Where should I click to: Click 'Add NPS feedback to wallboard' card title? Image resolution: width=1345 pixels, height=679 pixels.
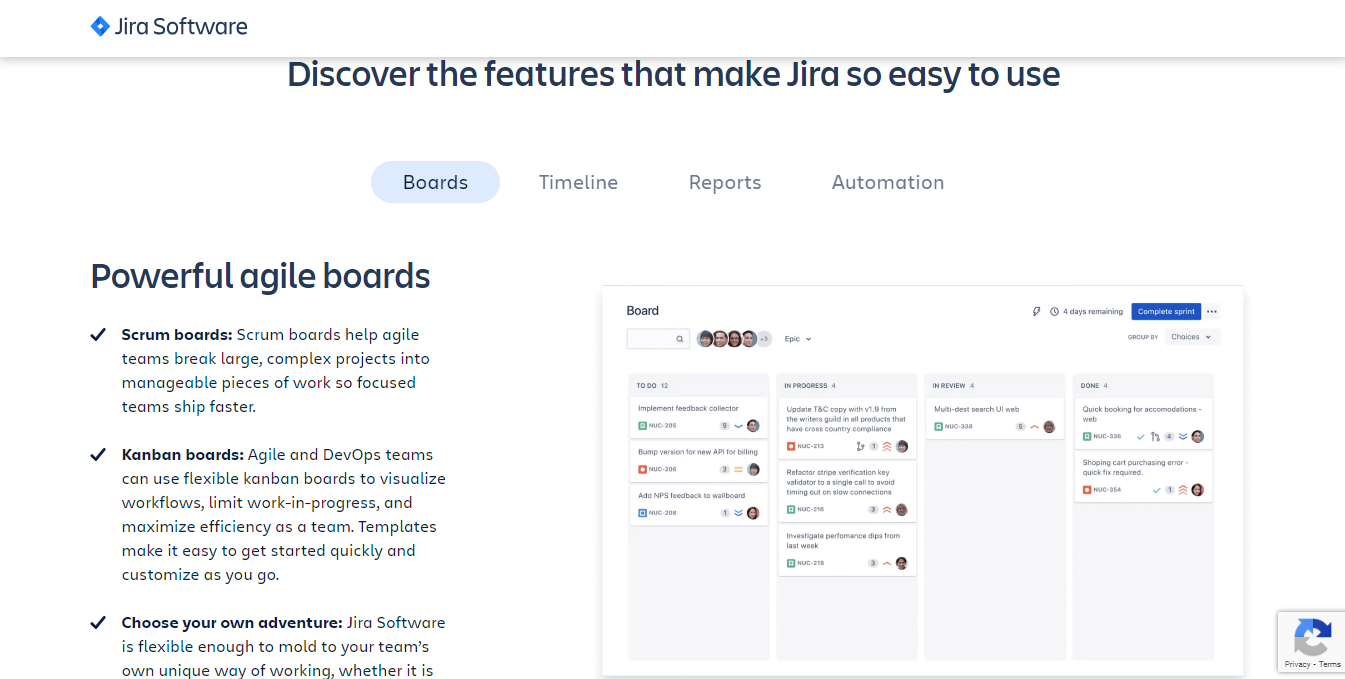click(x=691, y=496)
